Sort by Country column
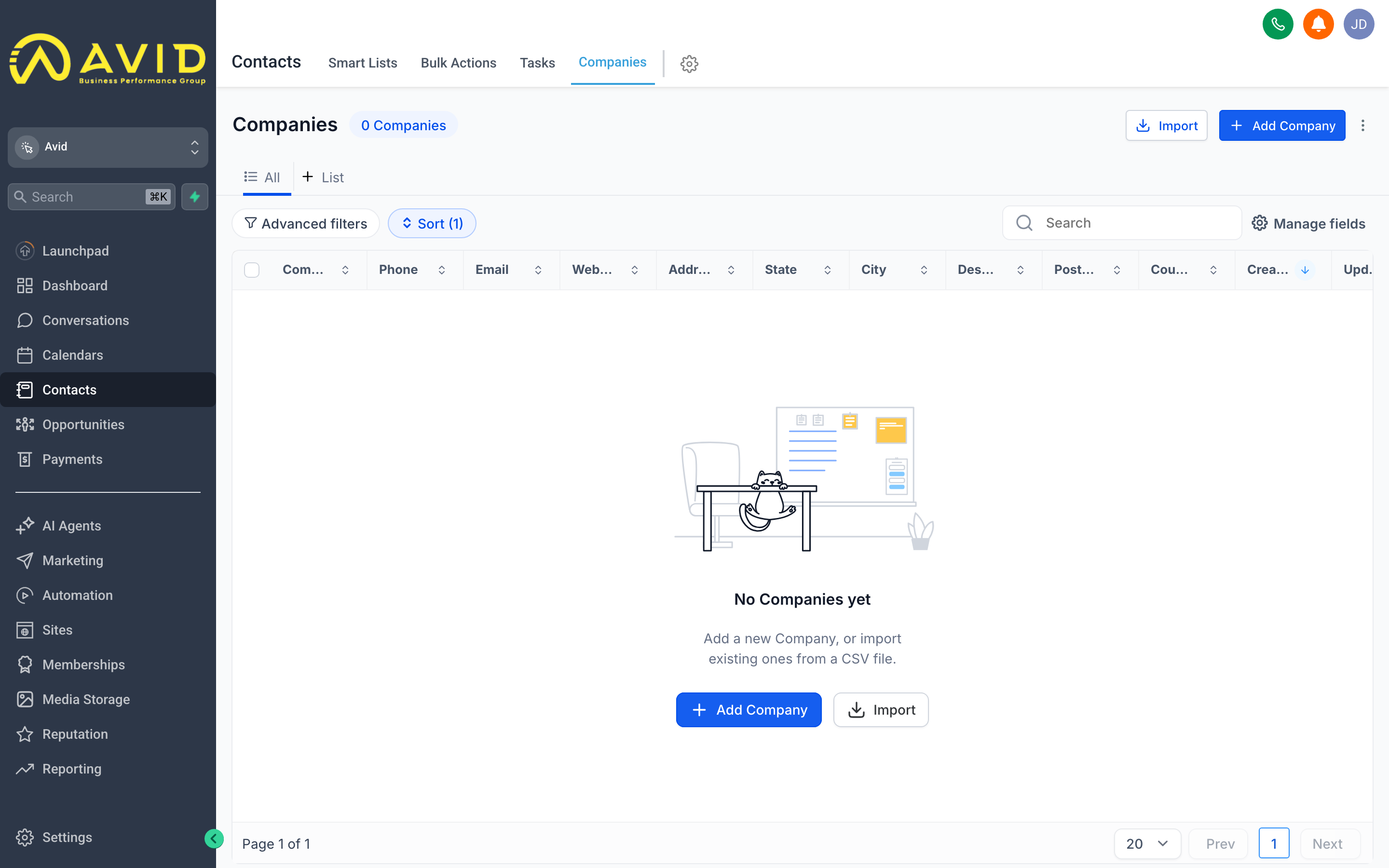This screenshot has width=1389, height=868. [x=1213, y=270]
